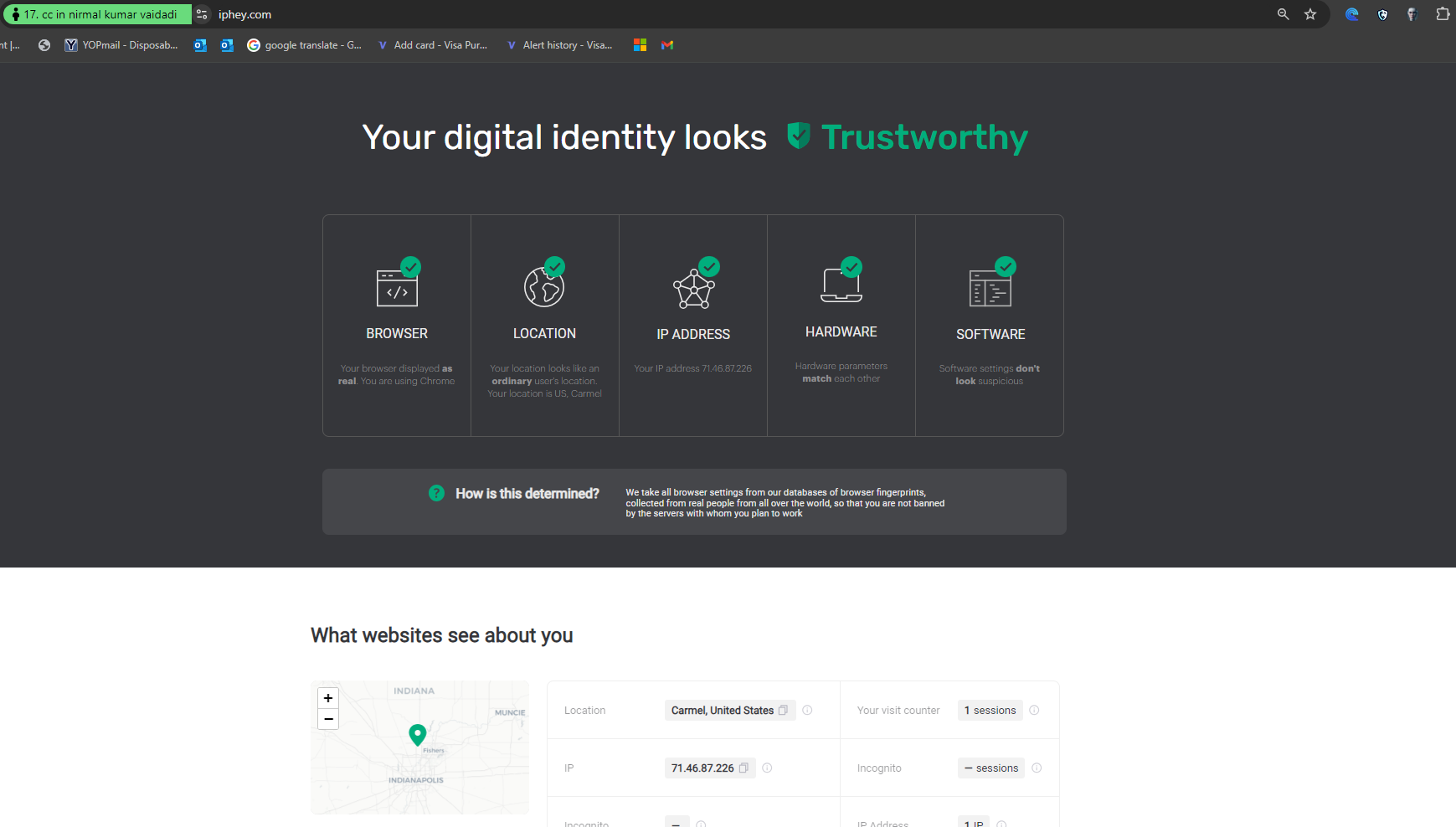Click the question mark help icon

click(x=436, y=493)
